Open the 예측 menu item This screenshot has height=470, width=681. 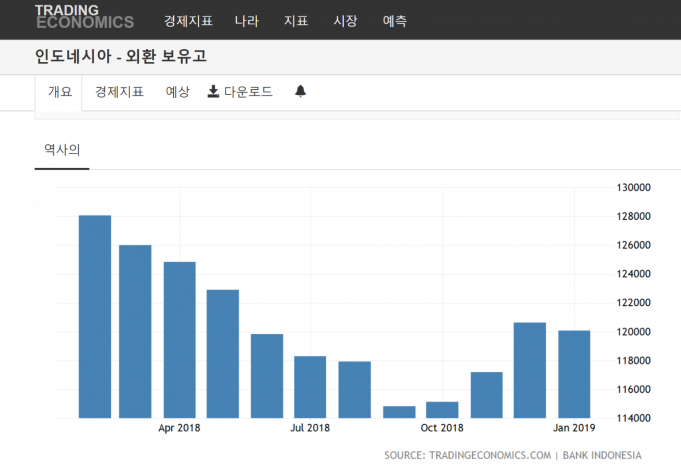394,20
